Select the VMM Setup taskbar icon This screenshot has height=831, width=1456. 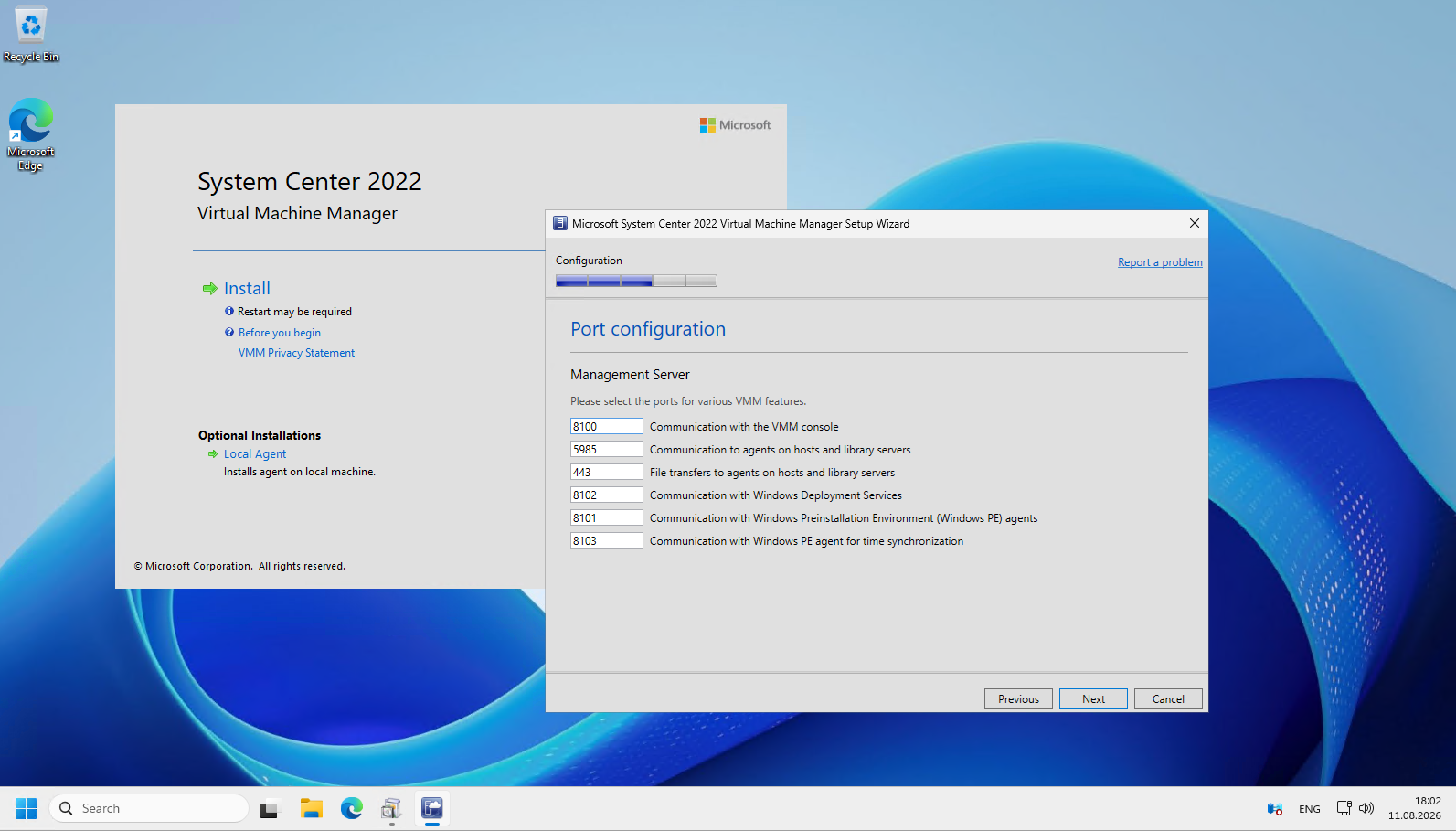click(432, 808)
